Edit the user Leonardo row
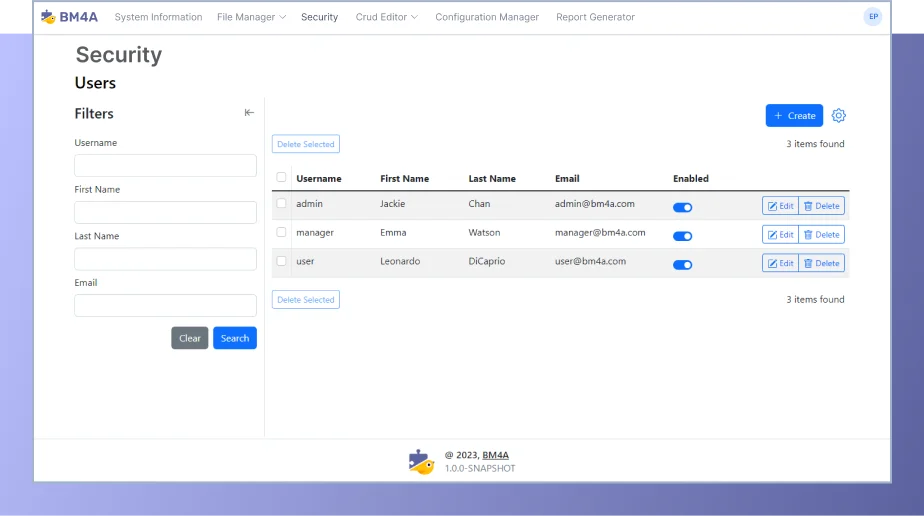Viewport: 924px width, 516px height. tap(780, 263)
